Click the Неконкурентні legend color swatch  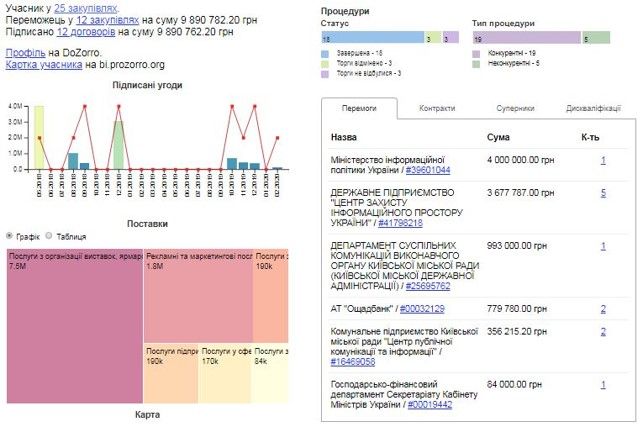tap(477, 63)
